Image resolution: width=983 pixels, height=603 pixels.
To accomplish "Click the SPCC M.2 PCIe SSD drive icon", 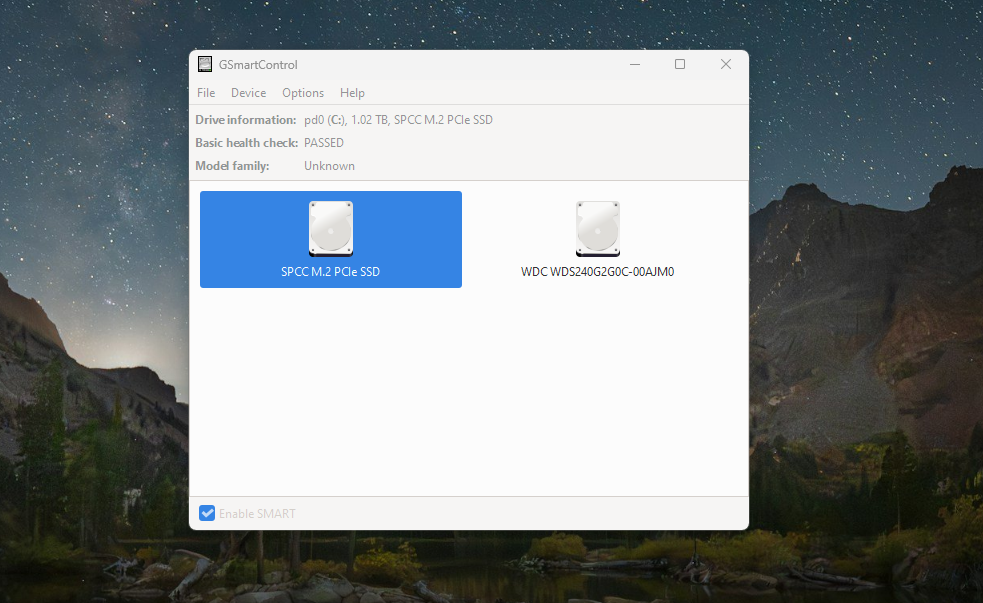I will pos(331,228).
